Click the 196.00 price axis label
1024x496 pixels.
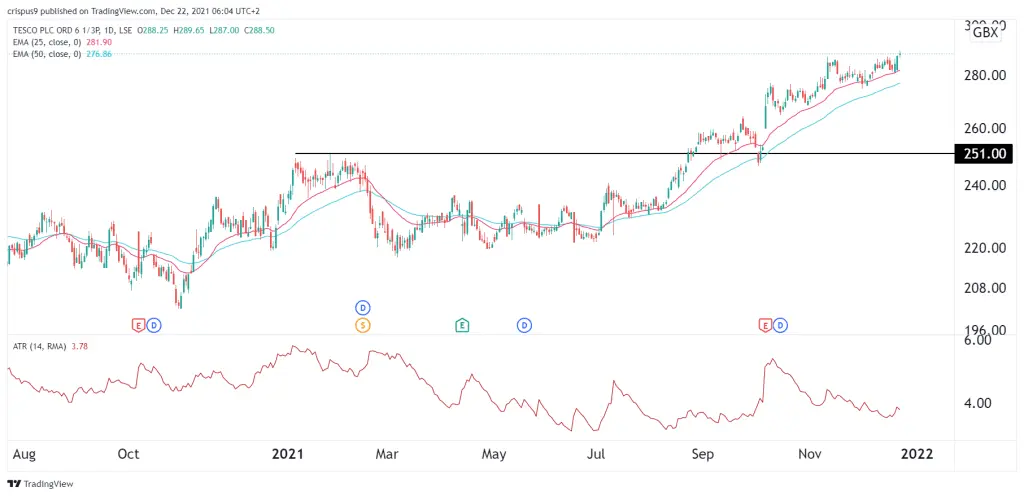point(986,330)
